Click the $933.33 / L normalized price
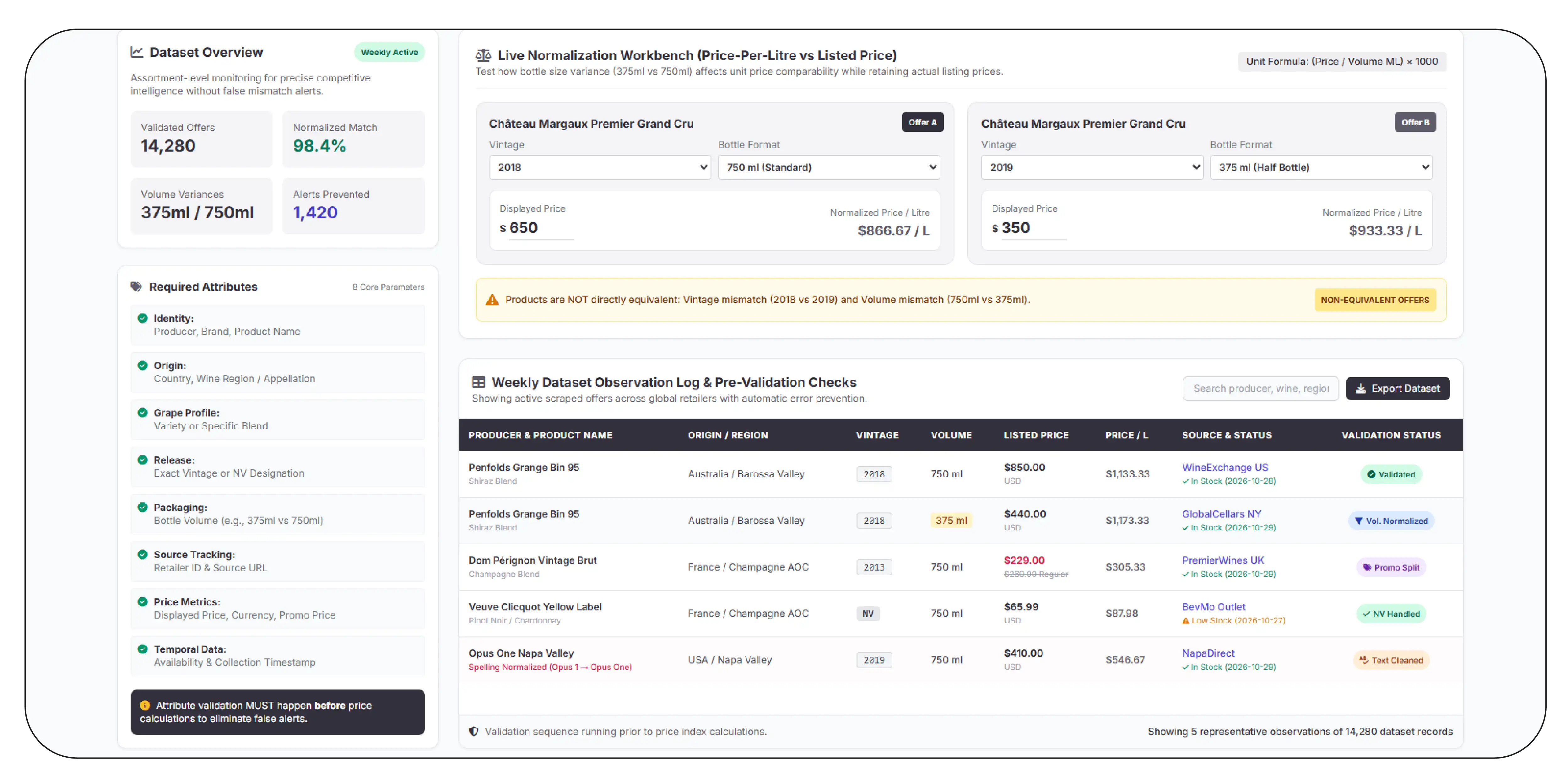The height and width of the screenshot is (778, 1568). coord(1385,231)
